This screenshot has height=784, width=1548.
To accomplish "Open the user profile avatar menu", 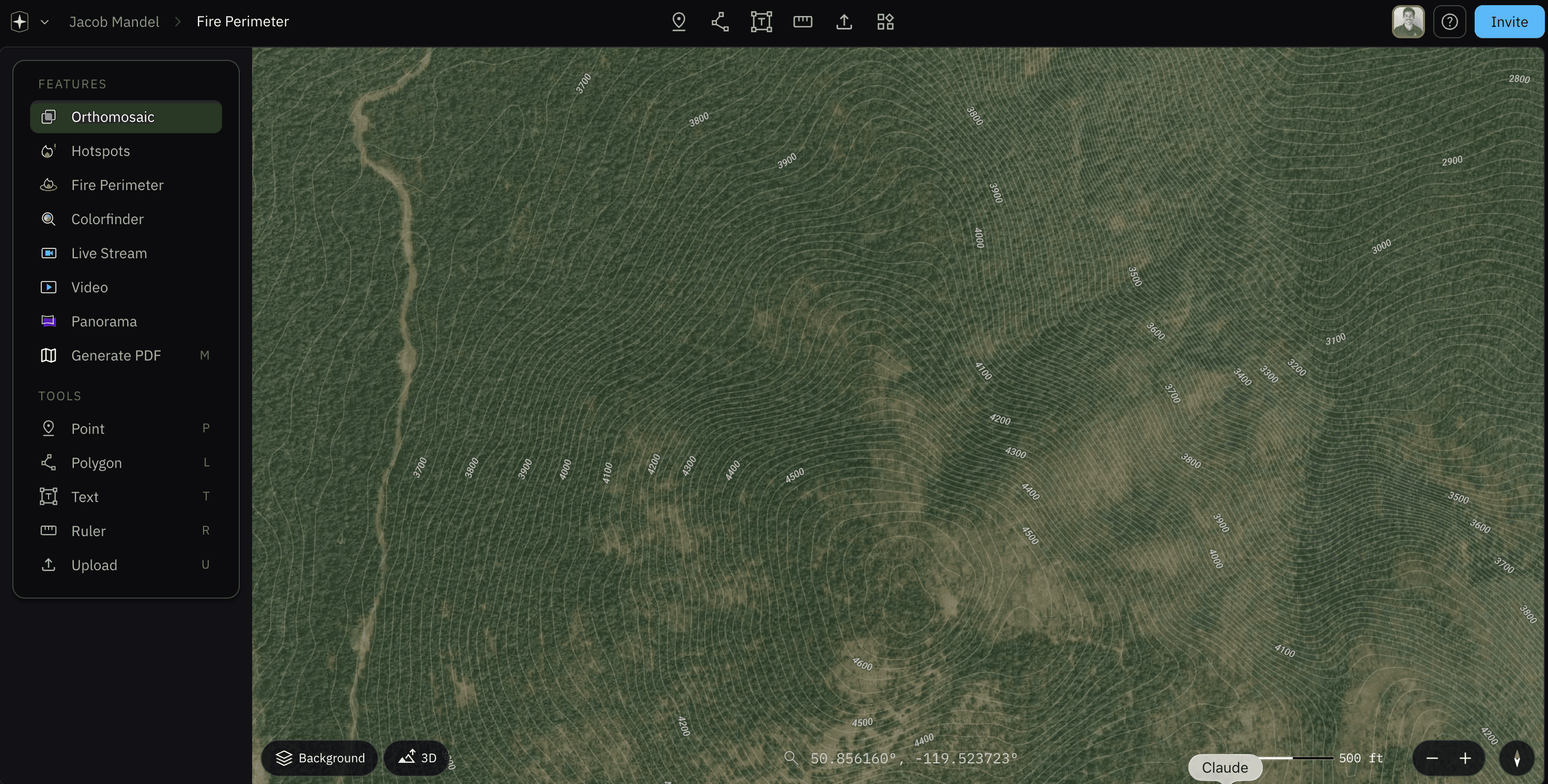I will point(1408,22).
